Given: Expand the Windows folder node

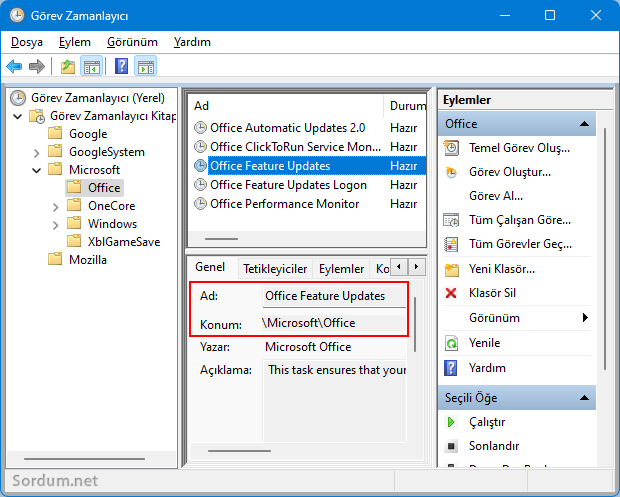Looking at the screenshot, I should (x=55, y=225).
